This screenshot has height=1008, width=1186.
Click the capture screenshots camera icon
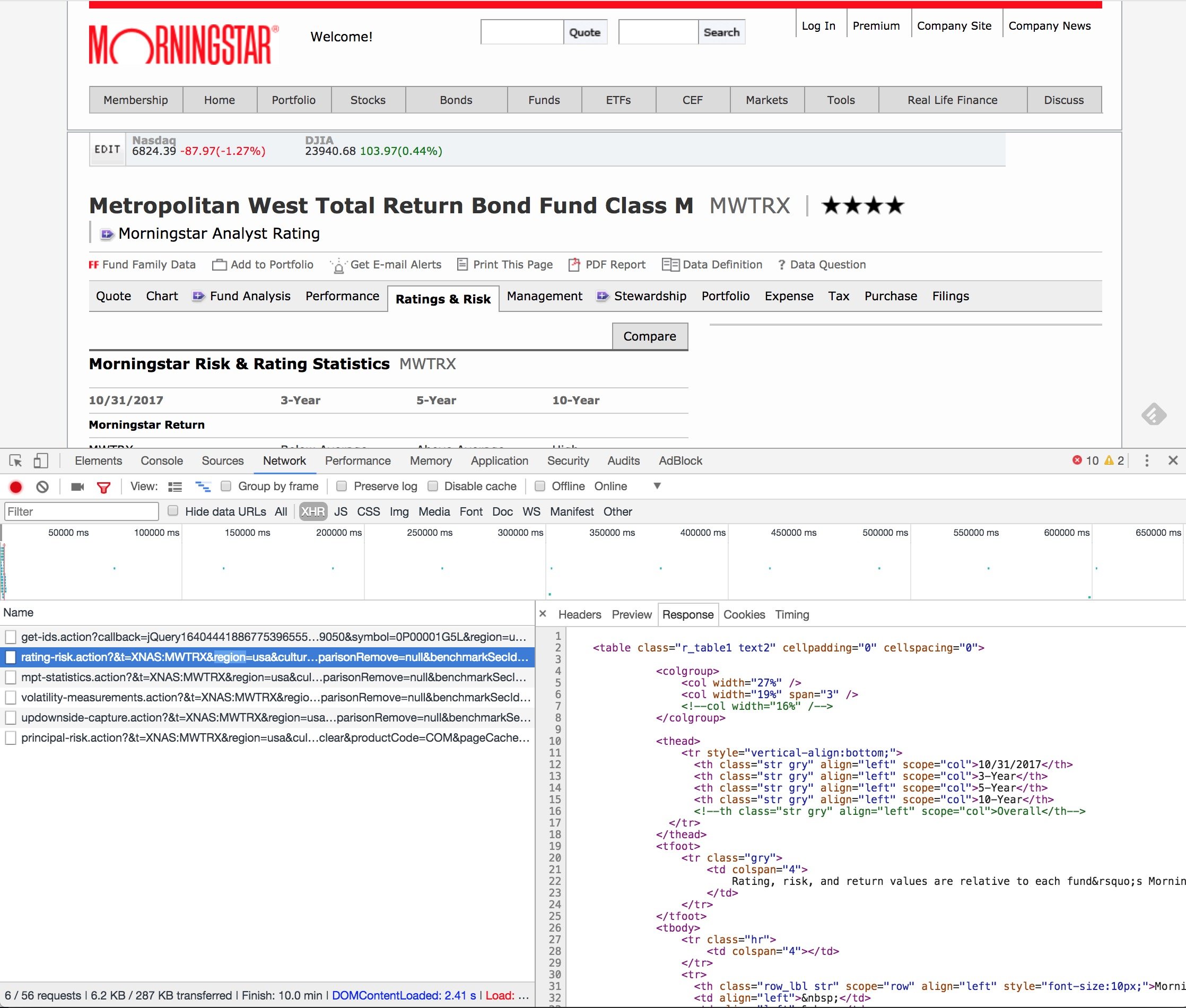77,487
